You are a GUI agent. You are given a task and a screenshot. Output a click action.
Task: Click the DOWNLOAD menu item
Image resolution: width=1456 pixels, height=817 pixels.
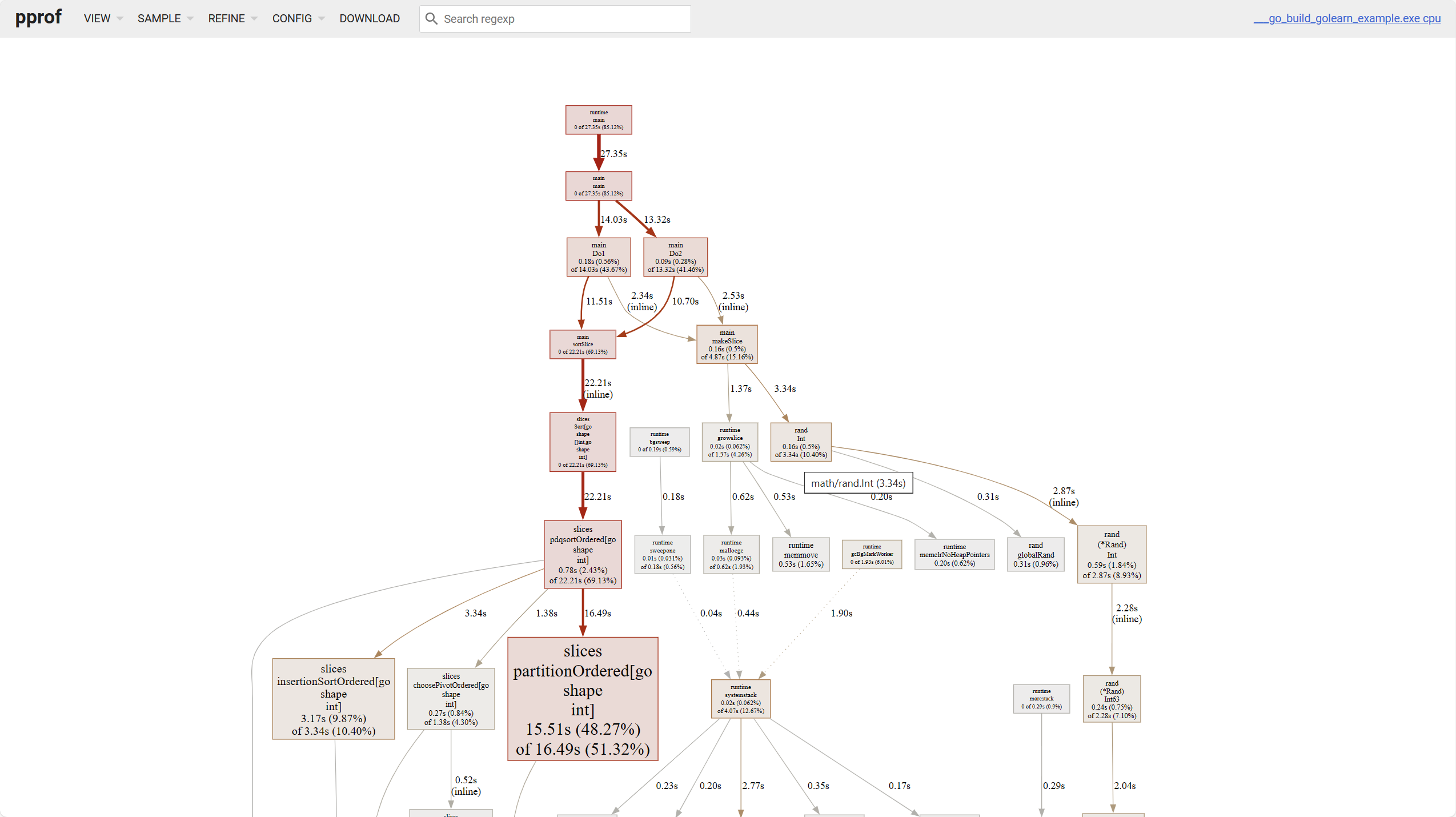pyautogui.click(x=369, y=18)
